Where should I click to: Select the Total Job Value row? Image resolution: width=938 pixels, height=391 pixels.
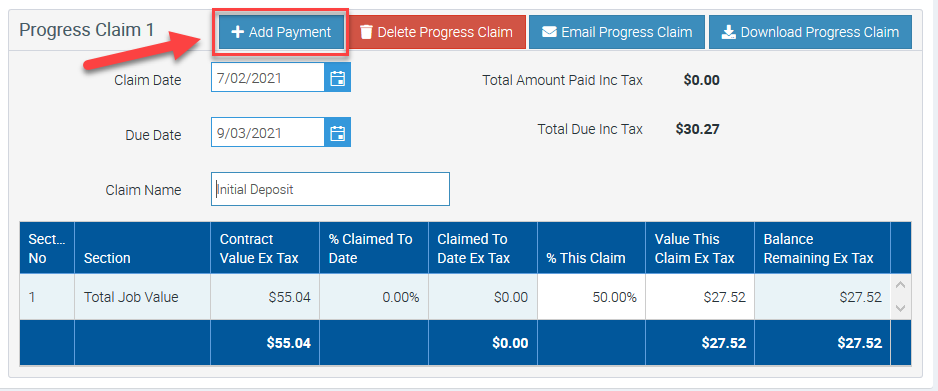coord(455,297)
